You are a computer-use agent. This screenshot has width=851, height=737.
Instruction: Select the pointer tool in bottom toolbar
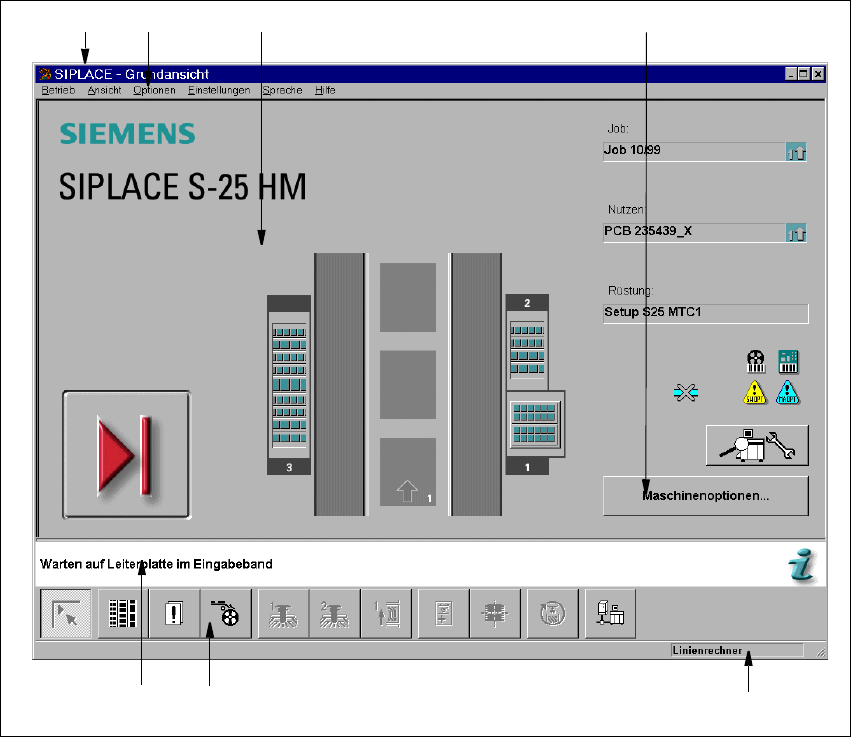pyautogui.click(x=66, y=614)
